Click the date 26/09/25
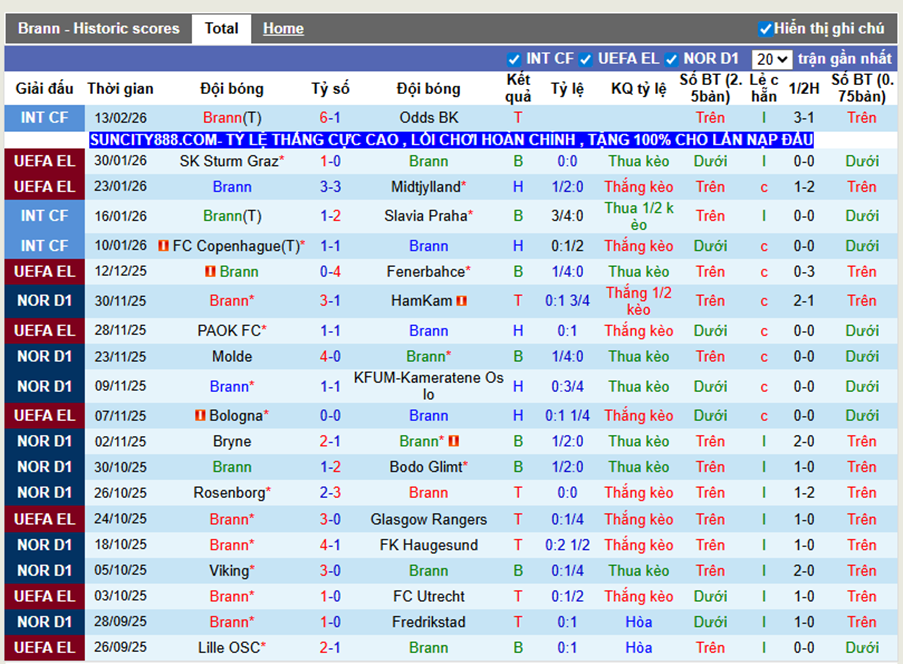This screenshot has height=664, width=903. tap(120, 648)
